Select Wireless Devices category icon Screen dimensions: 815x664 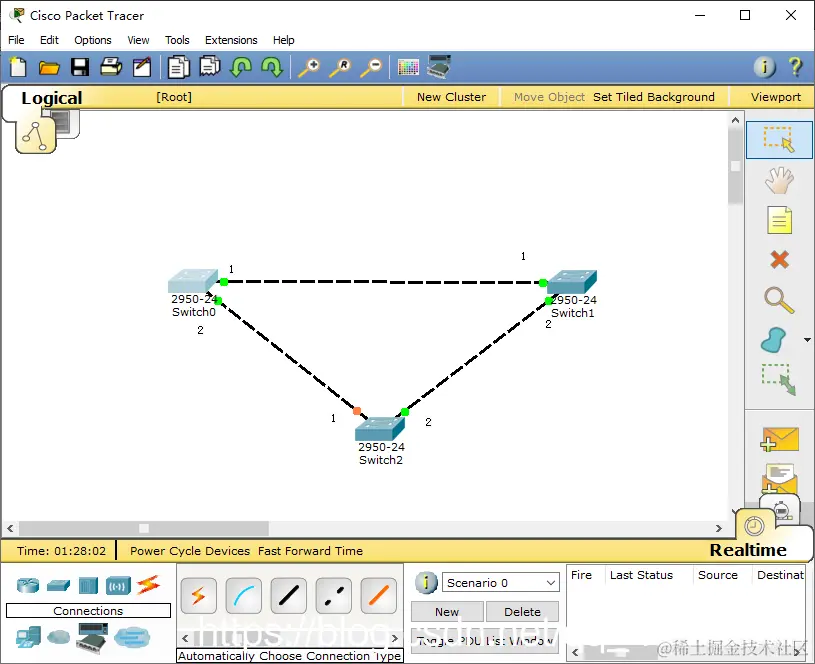pos(119,586)
